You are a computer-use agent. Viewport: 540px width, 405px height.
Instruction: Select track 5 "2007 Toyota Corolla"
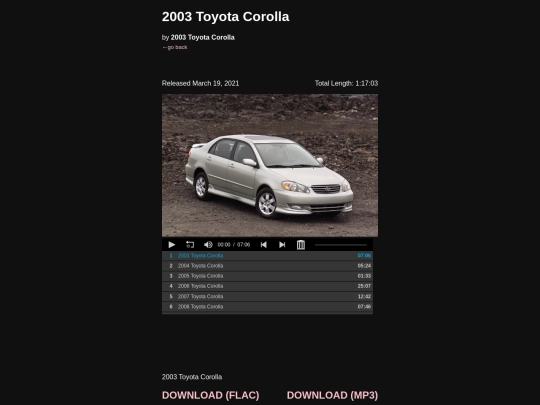pyautogui.click(x=267, y=297)
